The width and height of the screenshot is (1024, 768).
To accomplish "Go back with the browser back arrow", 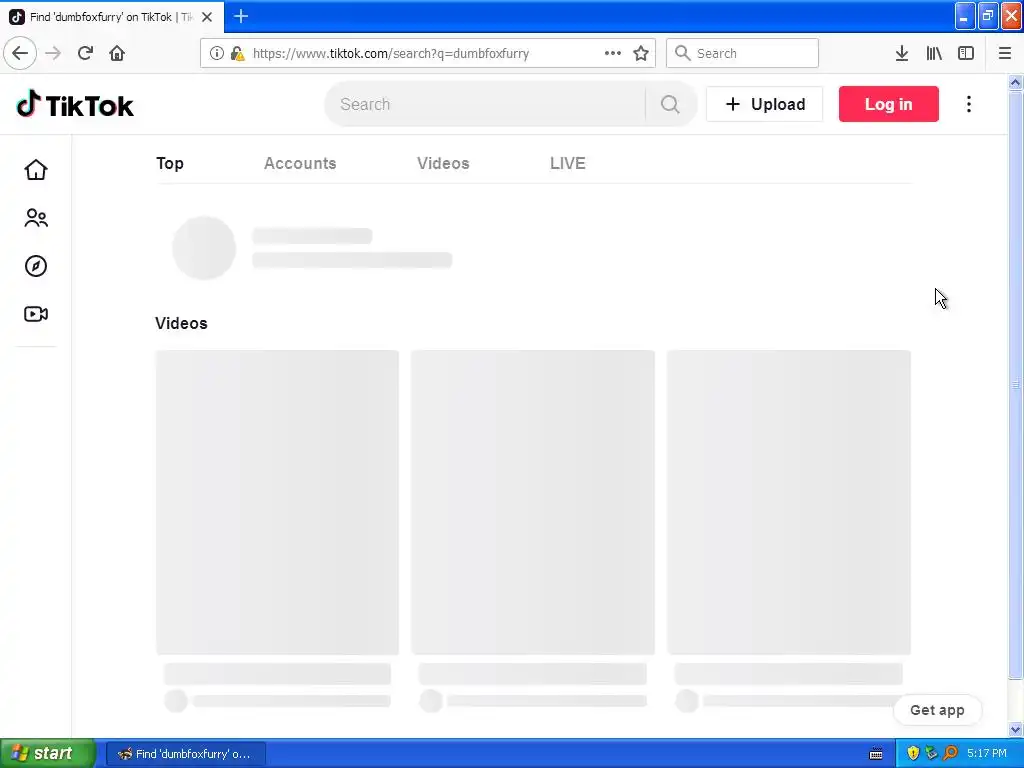I will (x=20, y=53).
